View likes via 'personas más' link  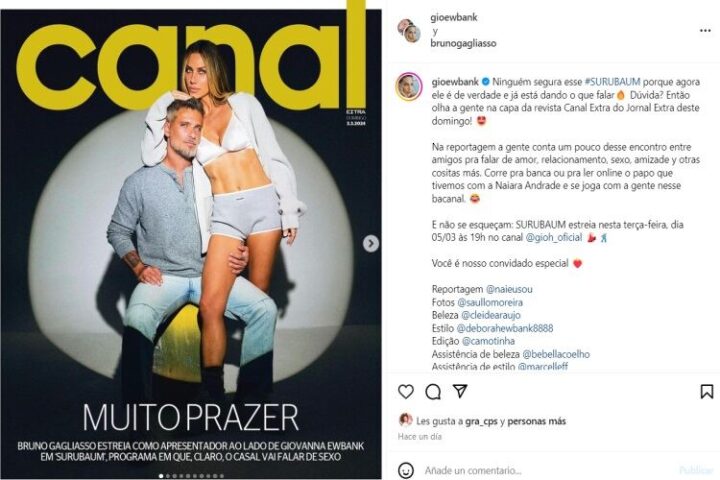[537, 421]
